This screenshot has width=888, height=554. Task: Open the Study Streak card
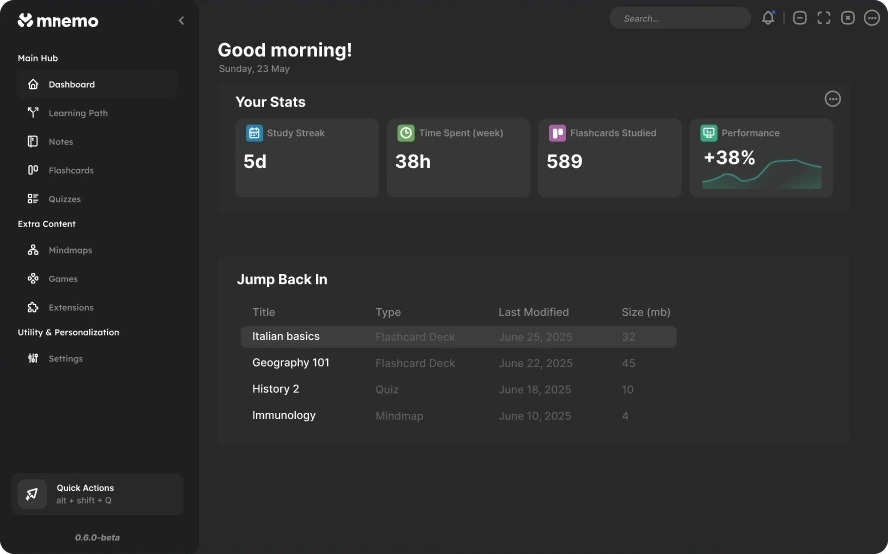307,157
